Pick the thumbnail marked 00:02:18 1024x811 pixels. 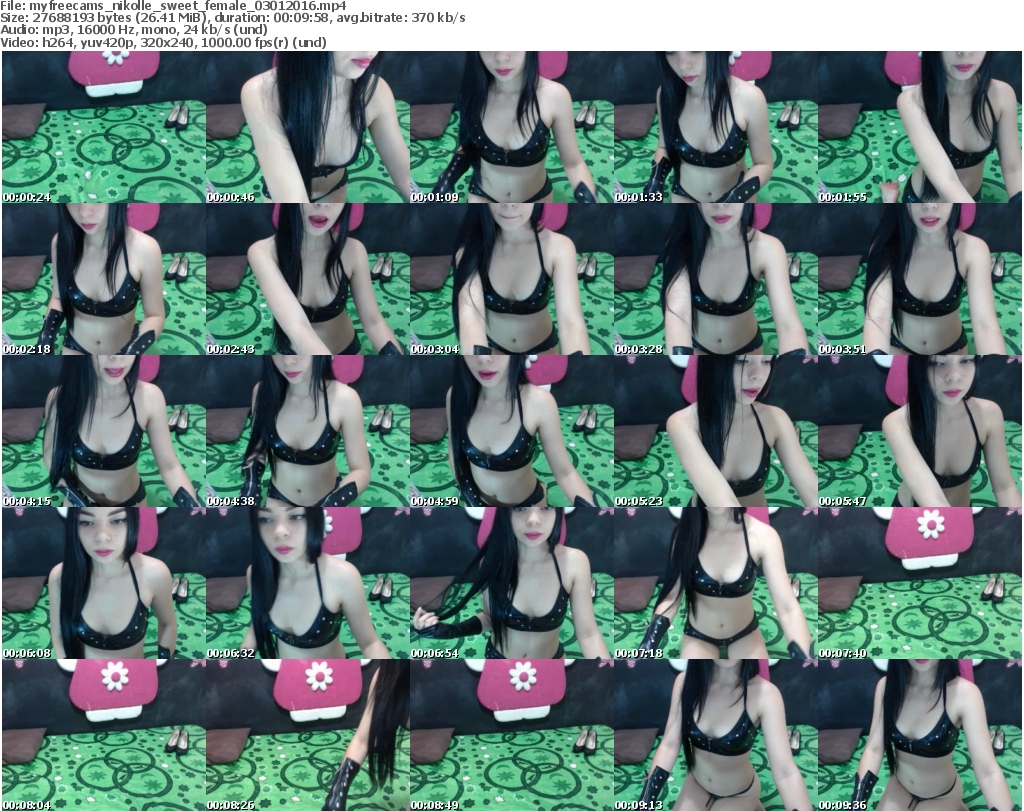click(104, 279)
